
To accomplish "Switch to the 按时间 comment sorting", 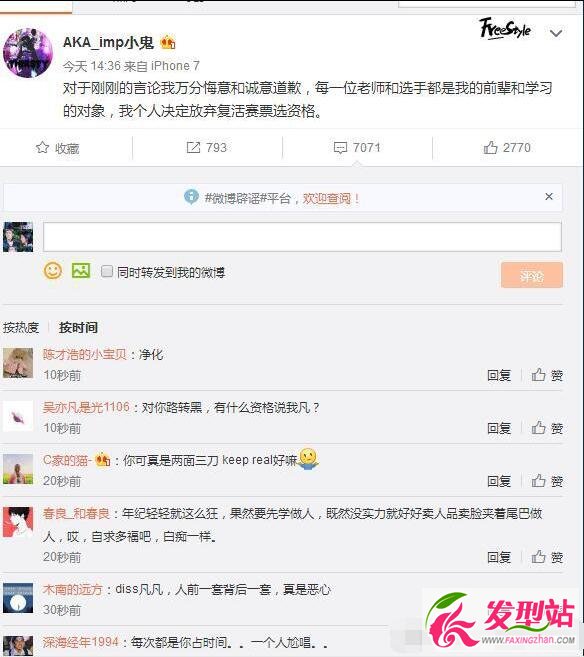I will click(x=78, y=328).
